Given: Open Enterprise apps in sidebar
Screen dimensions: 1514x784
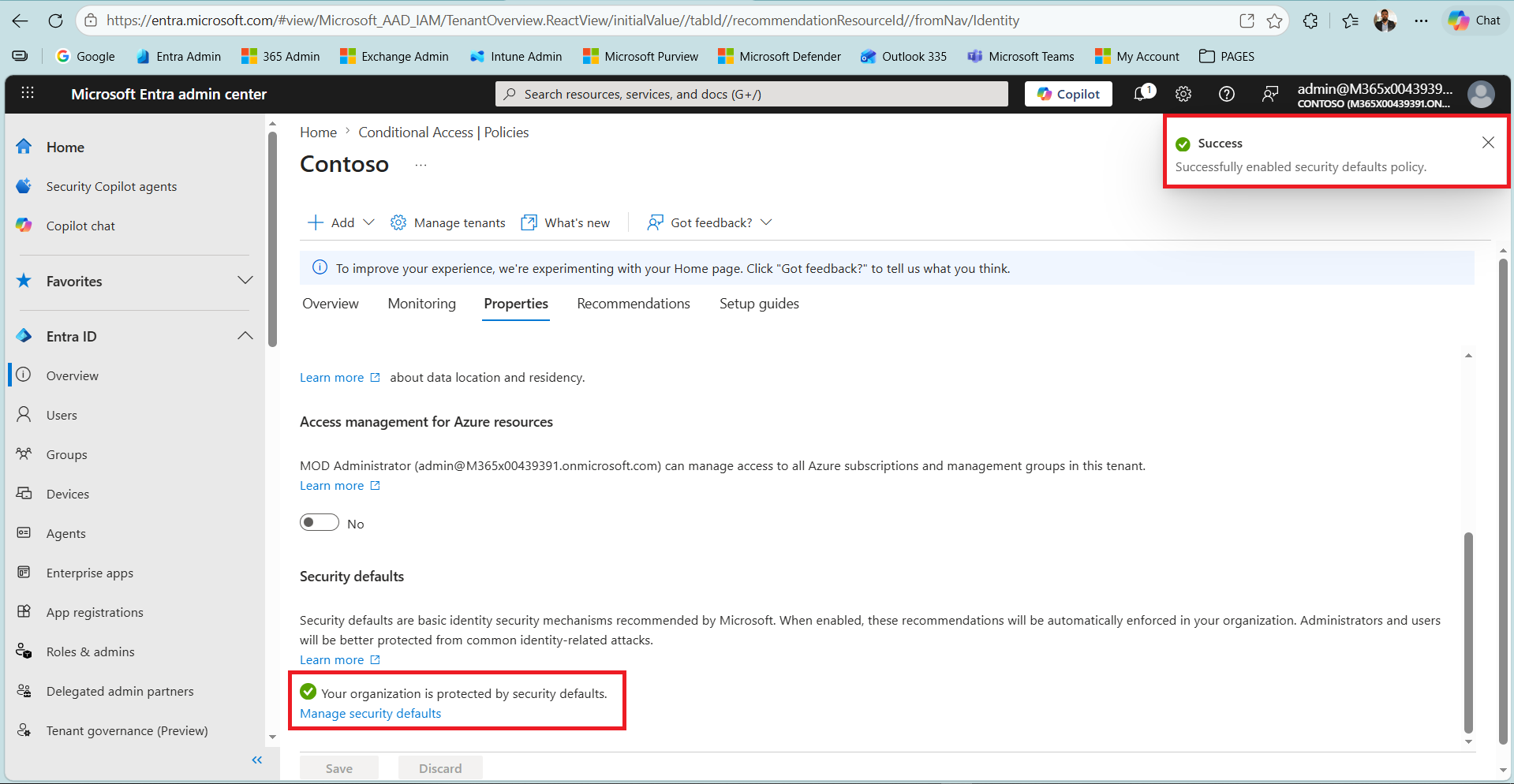Looking at the screenshot, I should 90,573.
